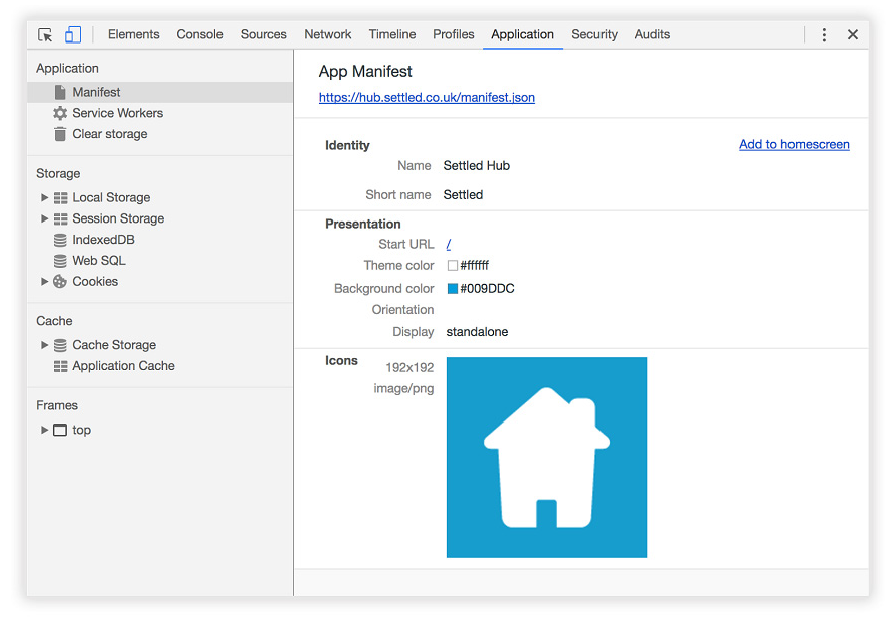Expand the top frame node
This screenshot has width=892, height=621.
(44, 430)
